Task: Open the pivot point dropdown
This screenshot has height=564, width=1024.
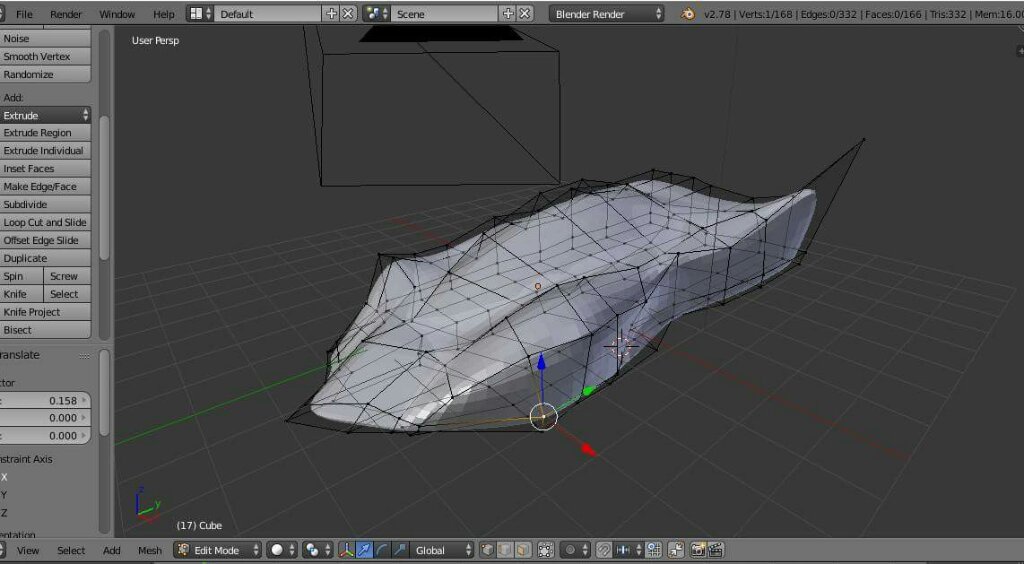Action: (318, 550)
